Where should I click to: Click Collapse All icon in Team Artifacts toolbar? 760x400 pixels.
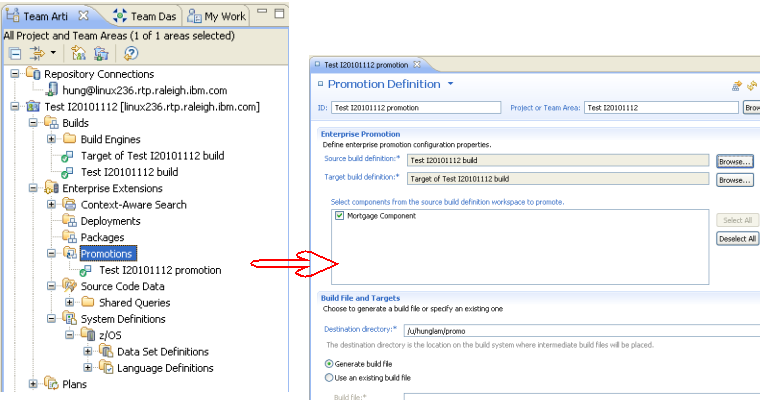tap(15, 53)
